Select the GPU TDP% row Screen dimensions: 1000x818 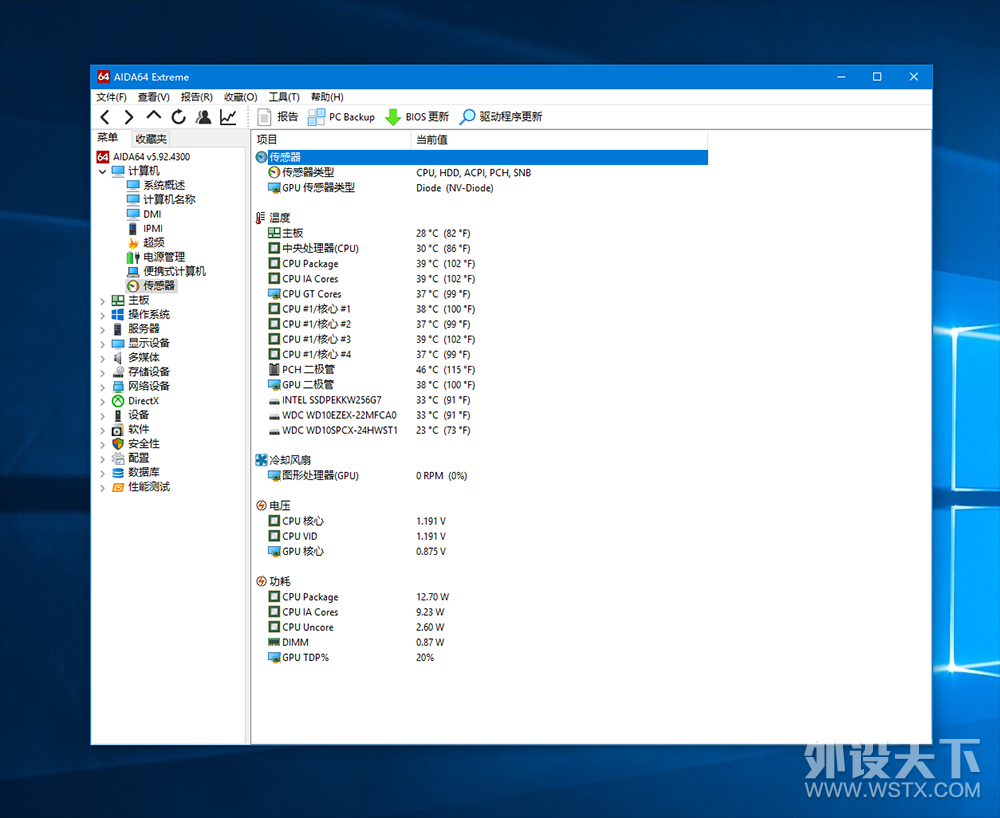(481, 658)
